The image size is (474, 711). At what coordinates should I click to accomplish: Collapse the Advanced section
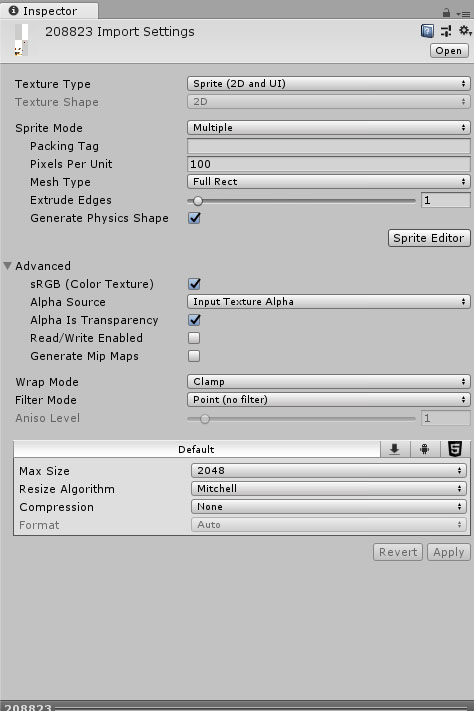[x=8, y=266]
